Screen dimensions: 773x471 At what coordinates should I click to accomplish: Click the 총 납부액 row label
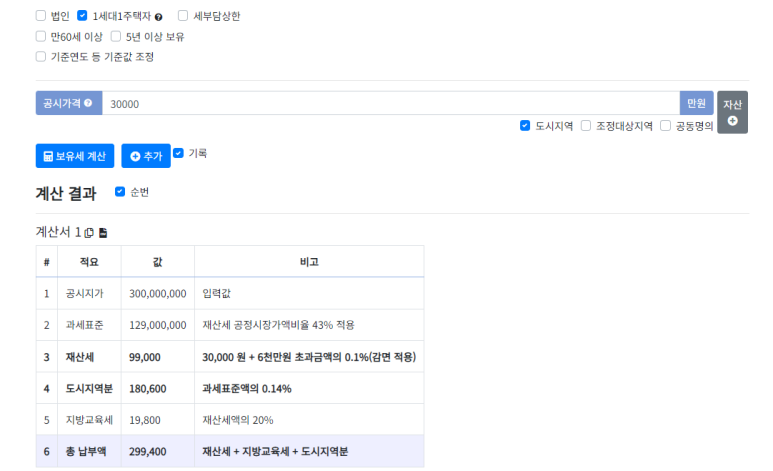coord(86,451)
